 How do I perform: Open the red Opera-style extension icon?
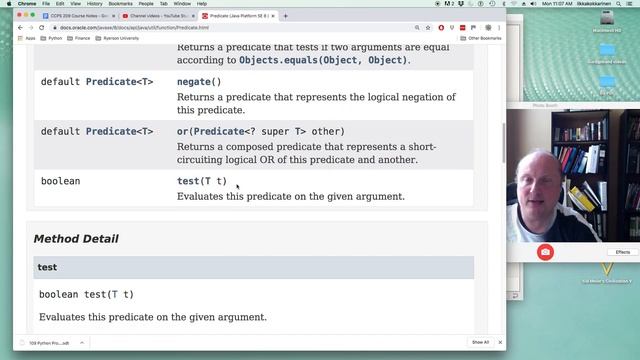pyautogui.click(x=441, y=28)
